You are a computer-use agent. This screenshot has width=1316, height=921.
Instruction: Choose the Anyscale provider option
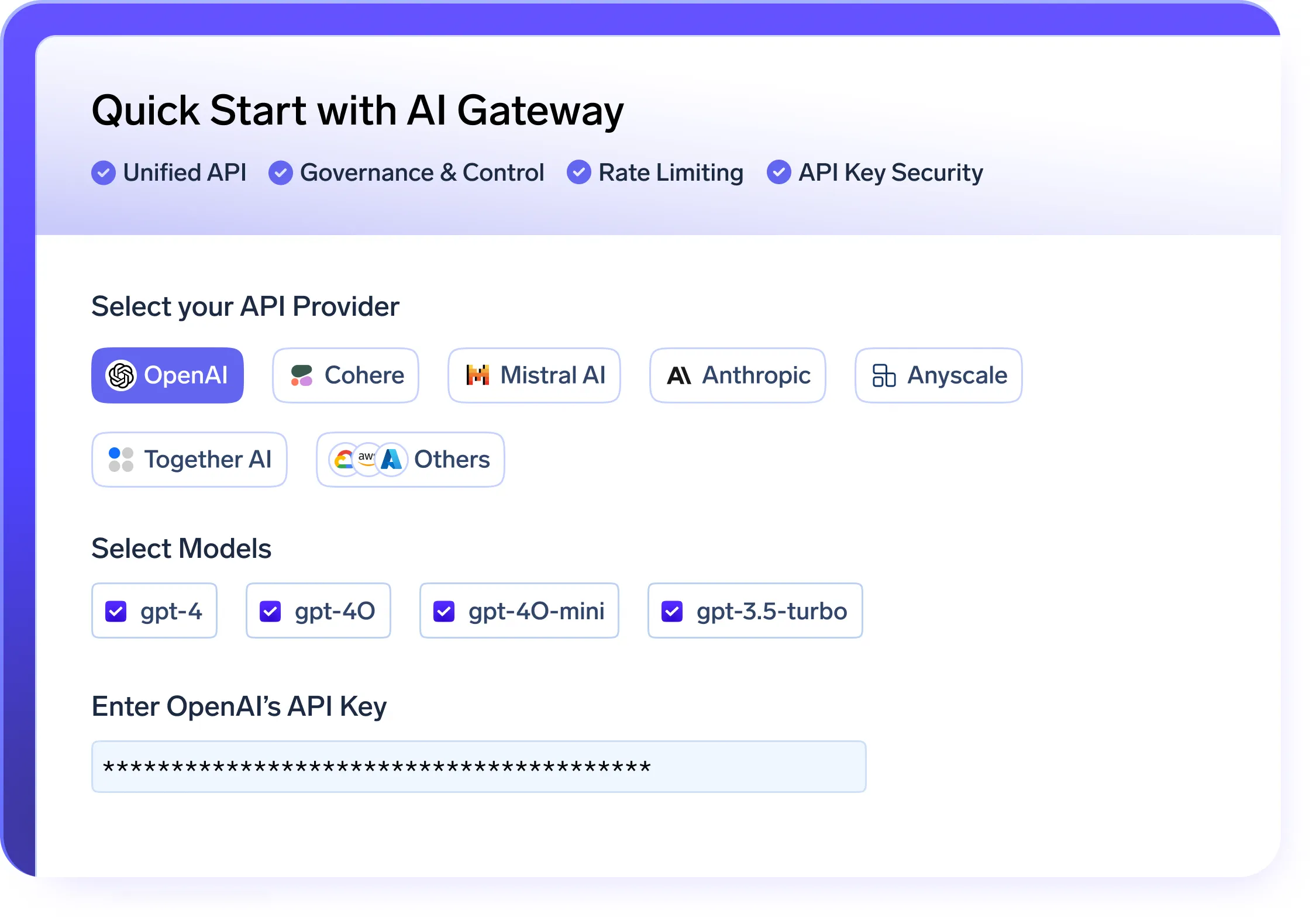939,375
